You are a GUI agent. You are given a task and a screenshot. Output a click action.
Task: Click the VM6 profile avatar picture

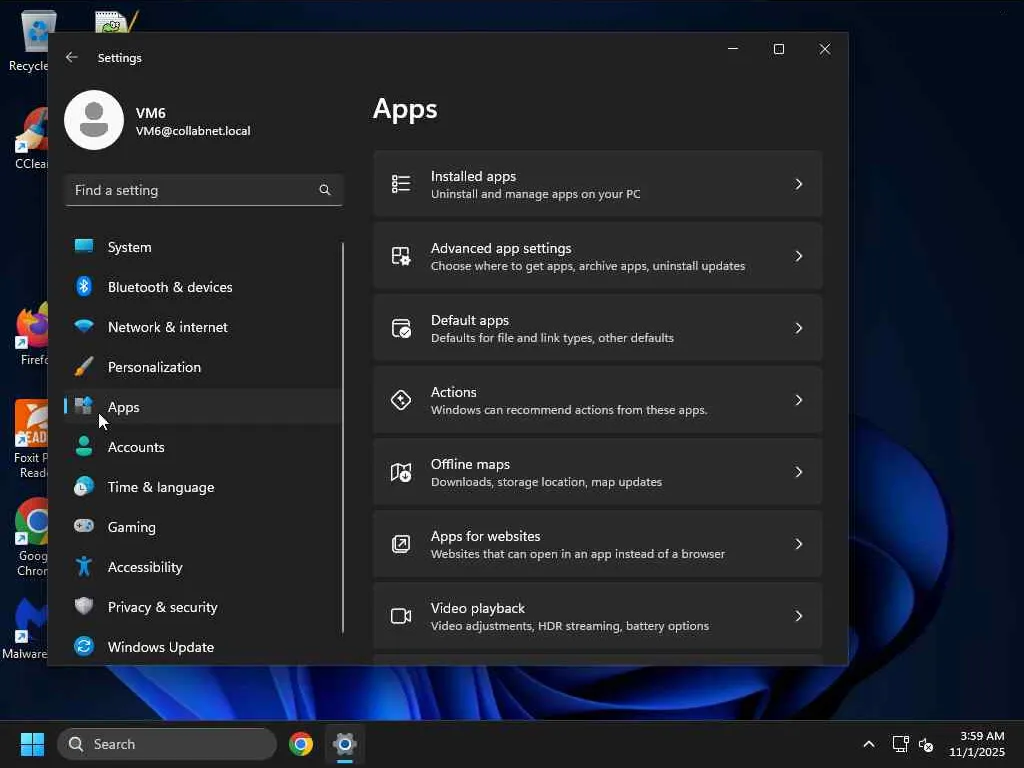(x=94, y=120)
